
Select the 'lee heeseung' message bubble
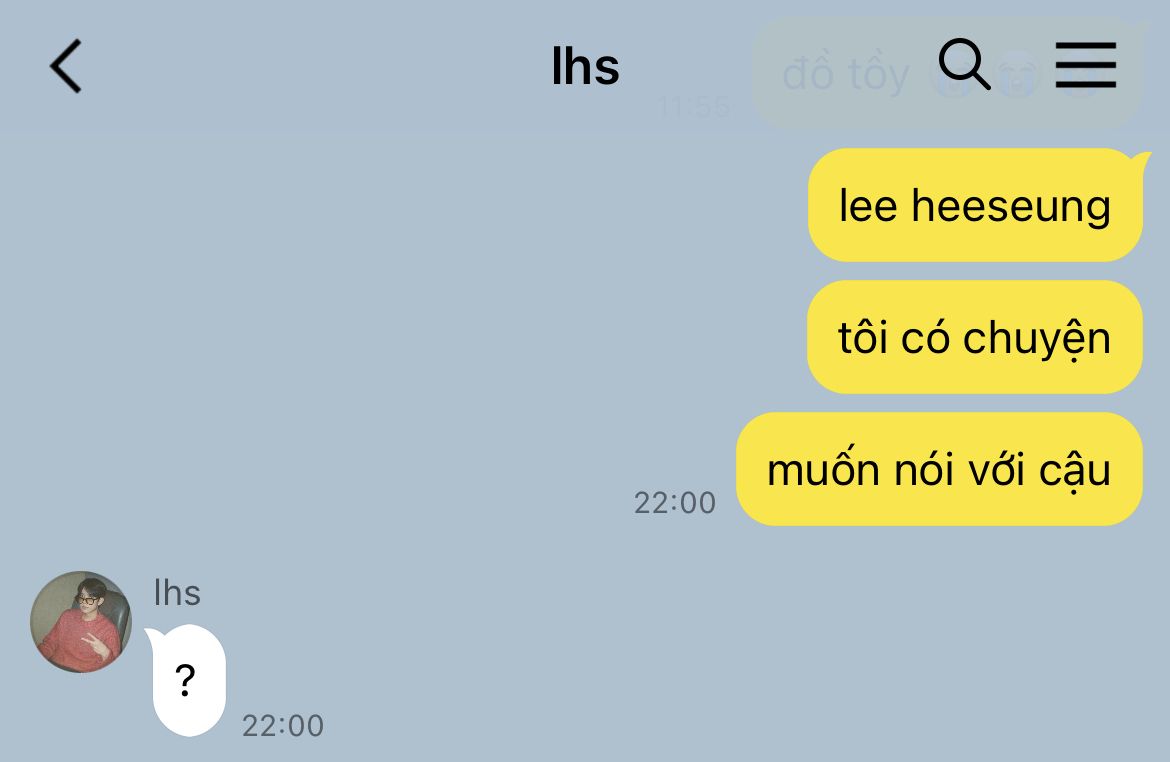(976, 205)
